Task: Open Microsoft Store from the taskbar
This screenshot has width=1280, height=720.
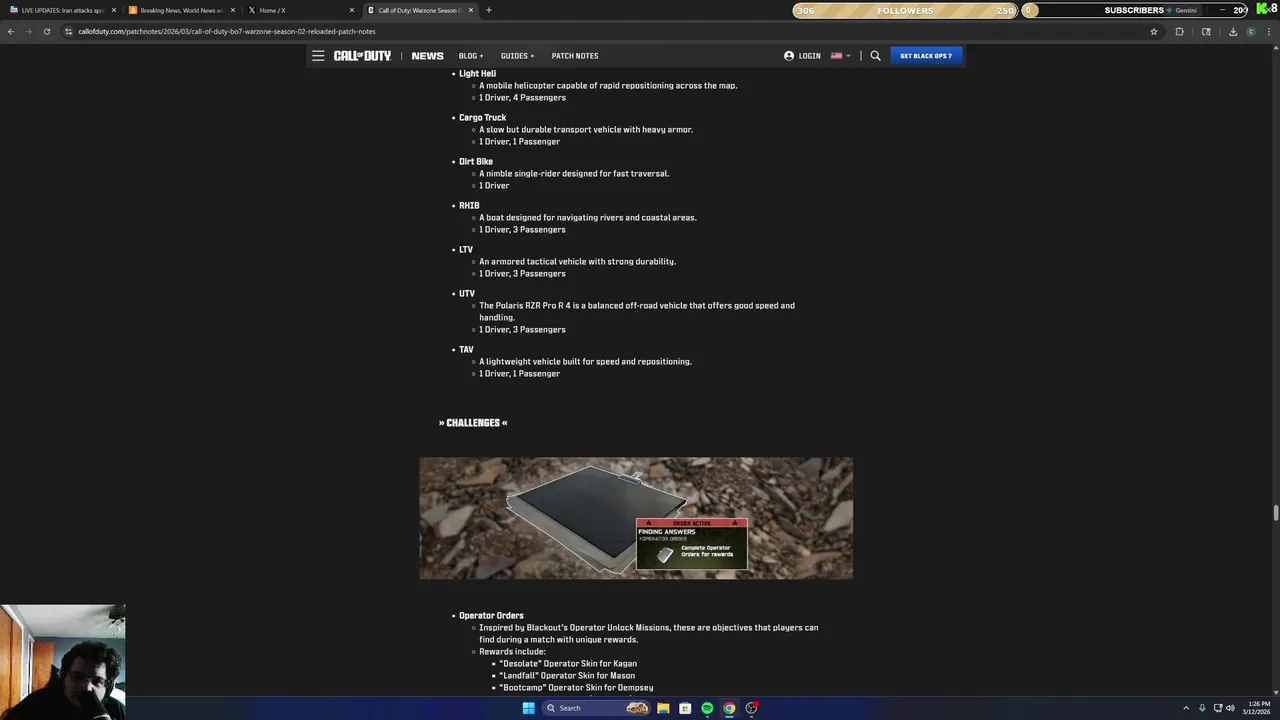Action: (x=685, y=708)
